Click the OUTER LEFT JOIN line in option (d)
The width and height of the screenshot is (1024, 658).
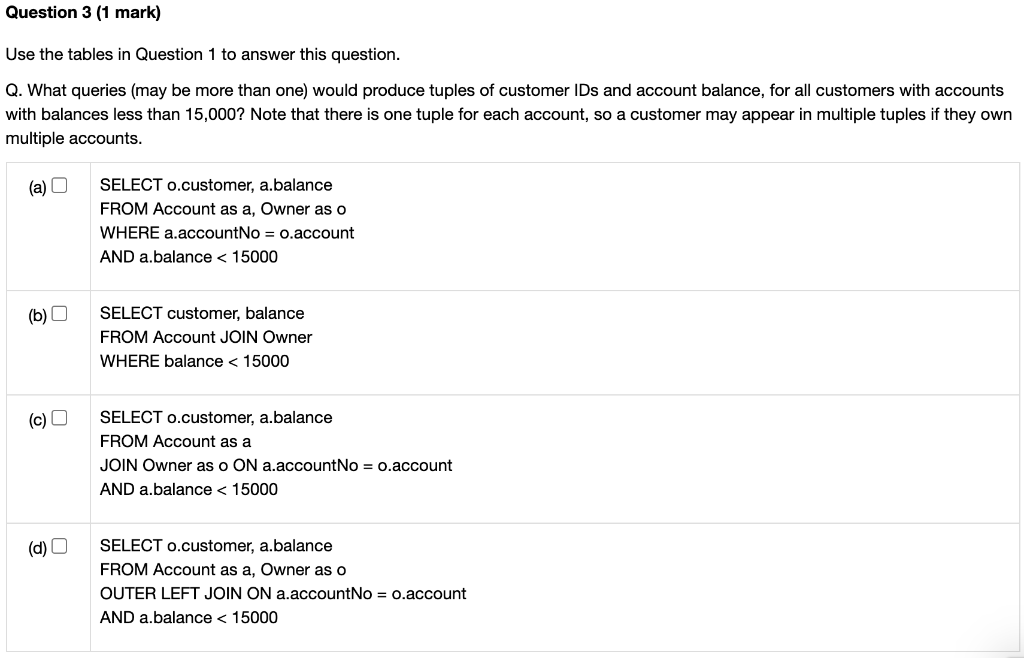tap(283, 593)
